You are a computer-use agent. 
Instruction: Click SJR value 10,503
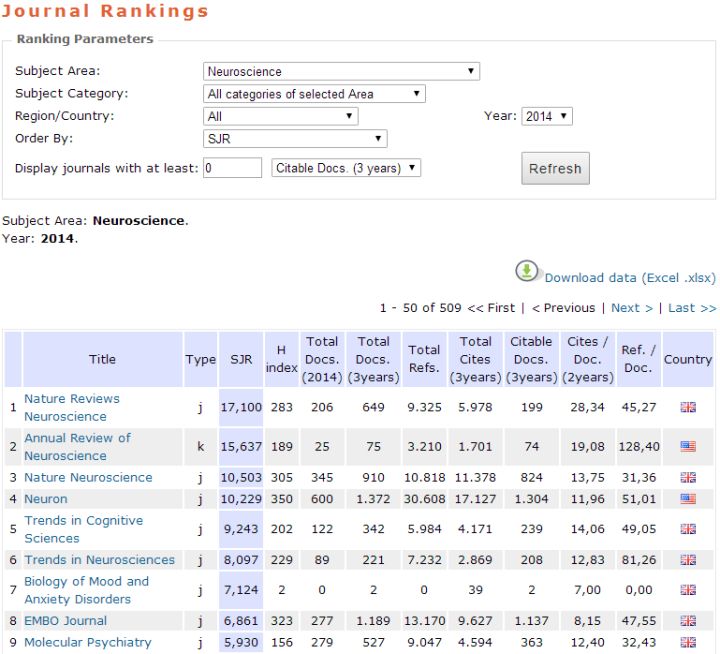tap(241, 478)
